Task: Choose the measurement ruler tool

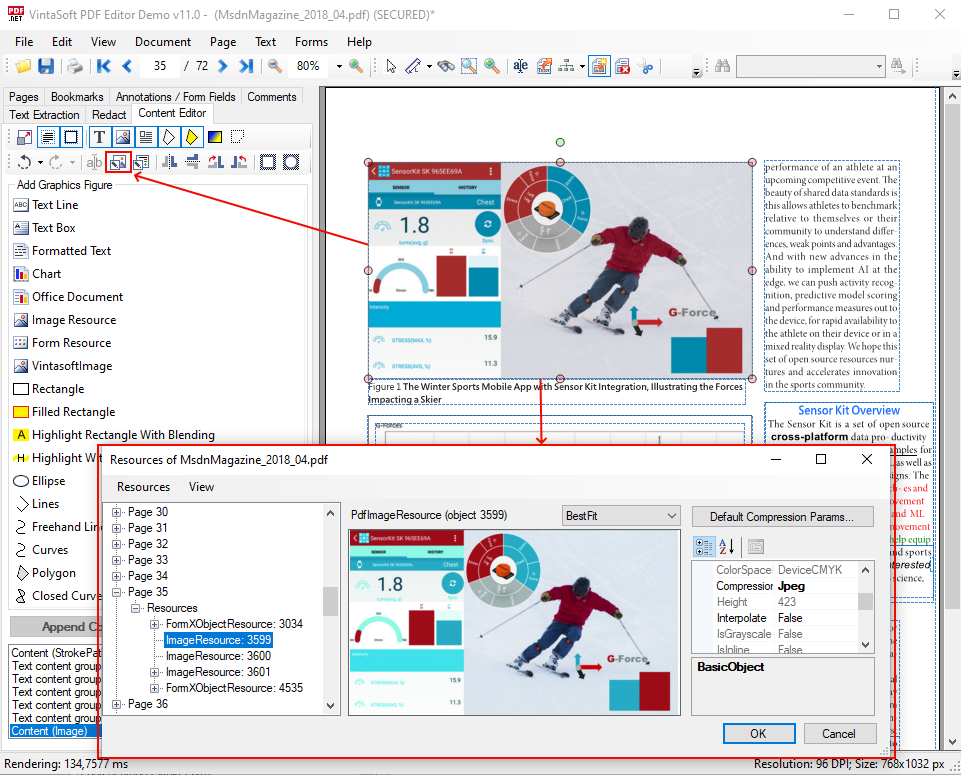Action: click(413, 66)
